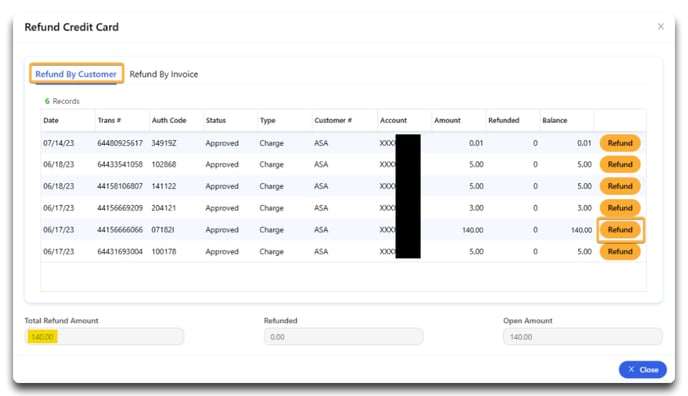This screenshot has width=688, height=396.
Task: Click the blue Close button
Action: [642, 370]
